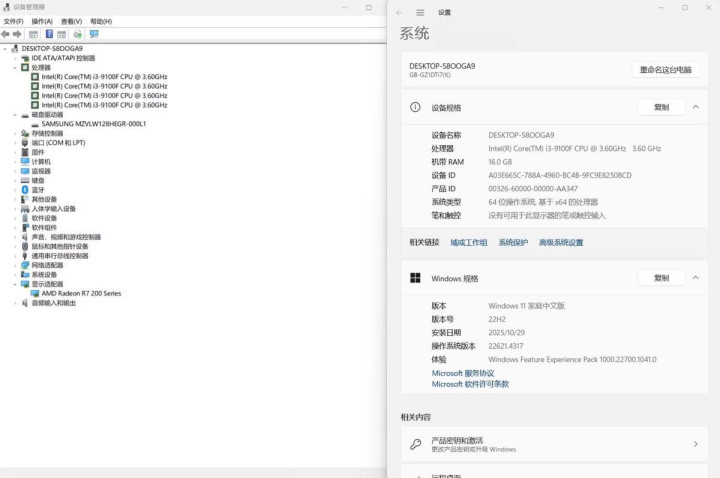Toggle the console tree toolbar icon

coord(34,34)
